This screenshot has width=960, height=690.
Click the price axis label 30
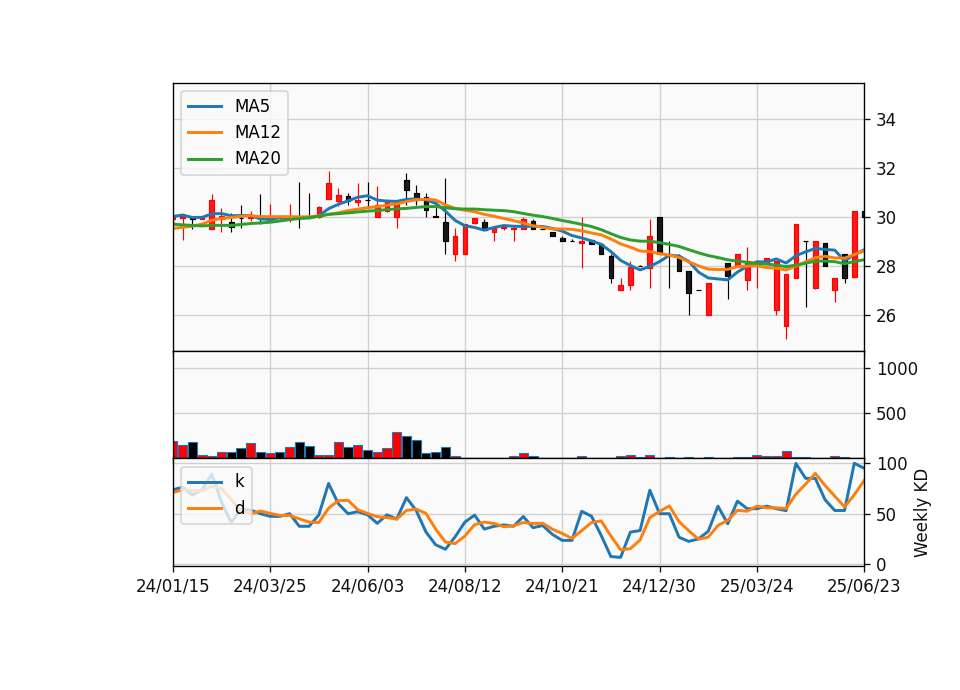[885, 218]
